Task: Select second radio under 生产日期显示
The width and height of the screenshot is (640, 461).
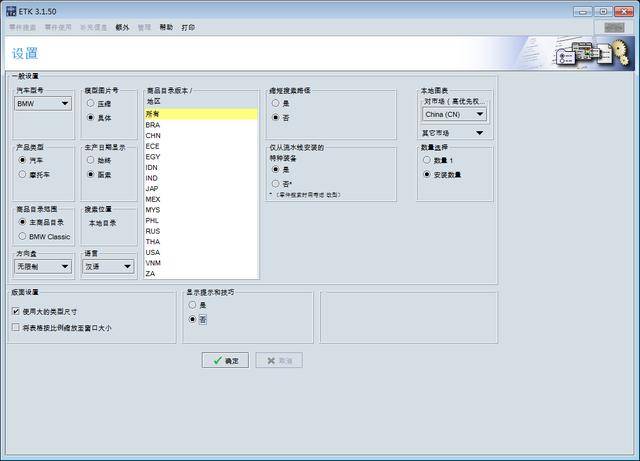Action: tap(91, 174)
